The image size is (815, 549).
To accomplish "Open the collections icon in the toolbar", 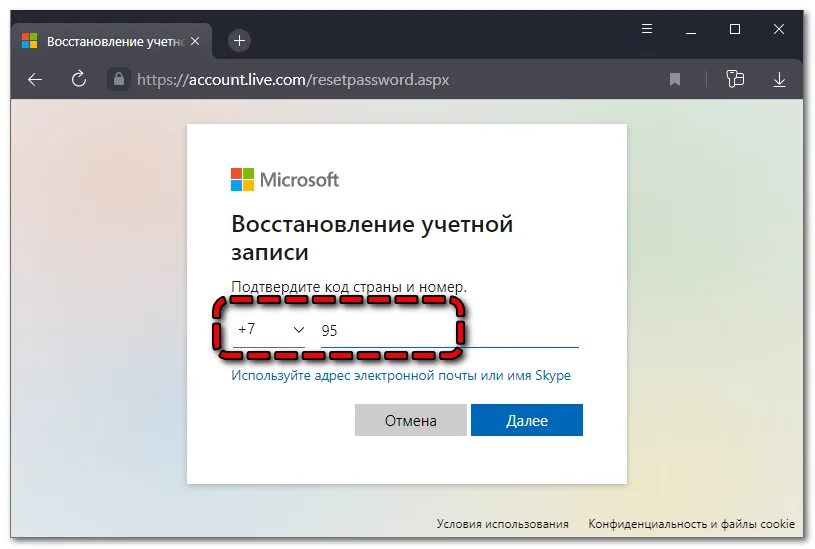I will 735,79.
